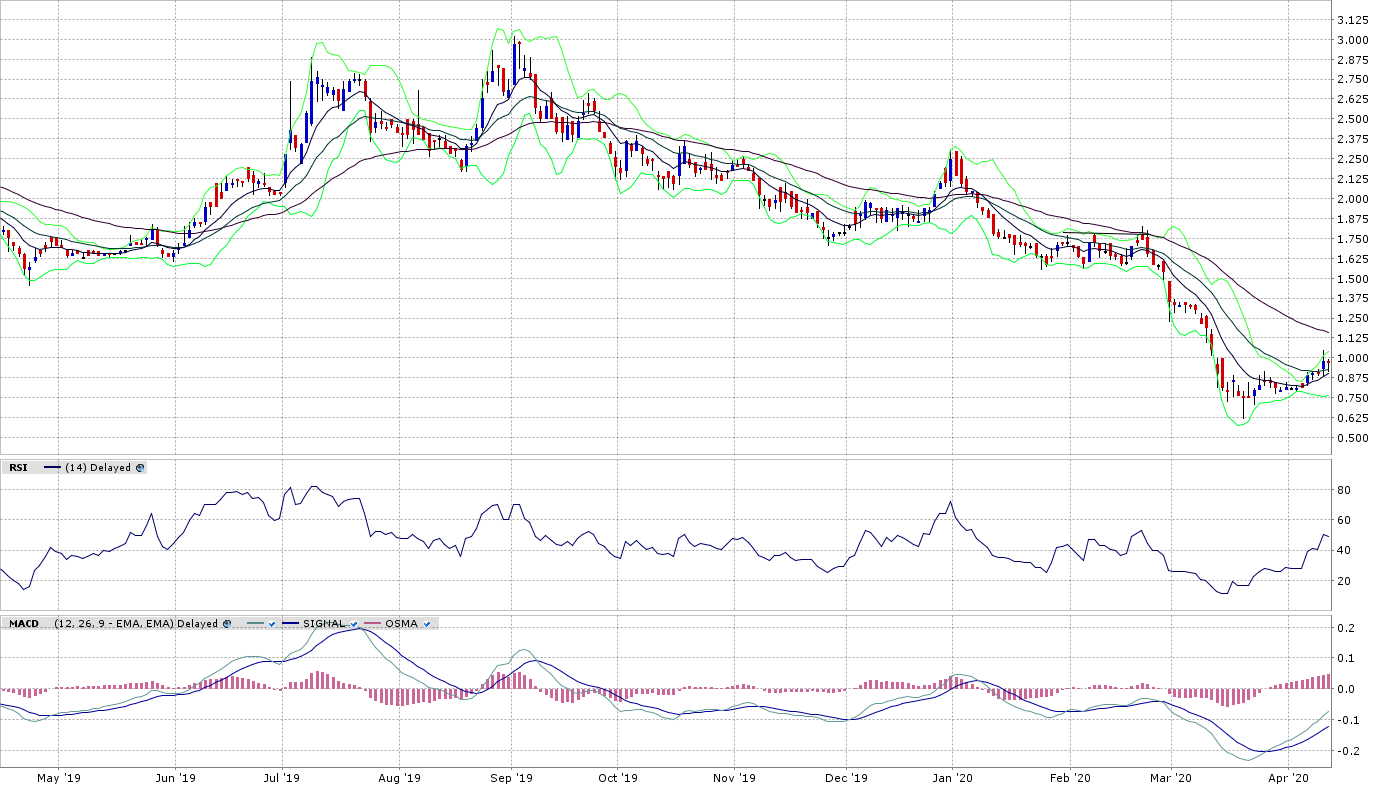Image resolution: width=1377 pixels, height=792 pixels.
Task: Uncheck the SIGNAL line checkbox
Action: [354, 623]
